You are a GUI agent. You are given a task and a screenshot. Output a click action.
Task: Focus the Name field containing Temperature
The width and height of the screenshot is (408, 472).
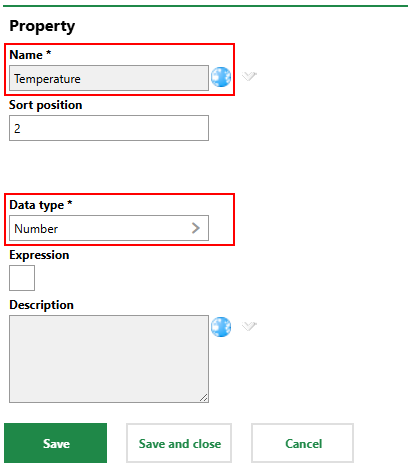pos(109,78)
